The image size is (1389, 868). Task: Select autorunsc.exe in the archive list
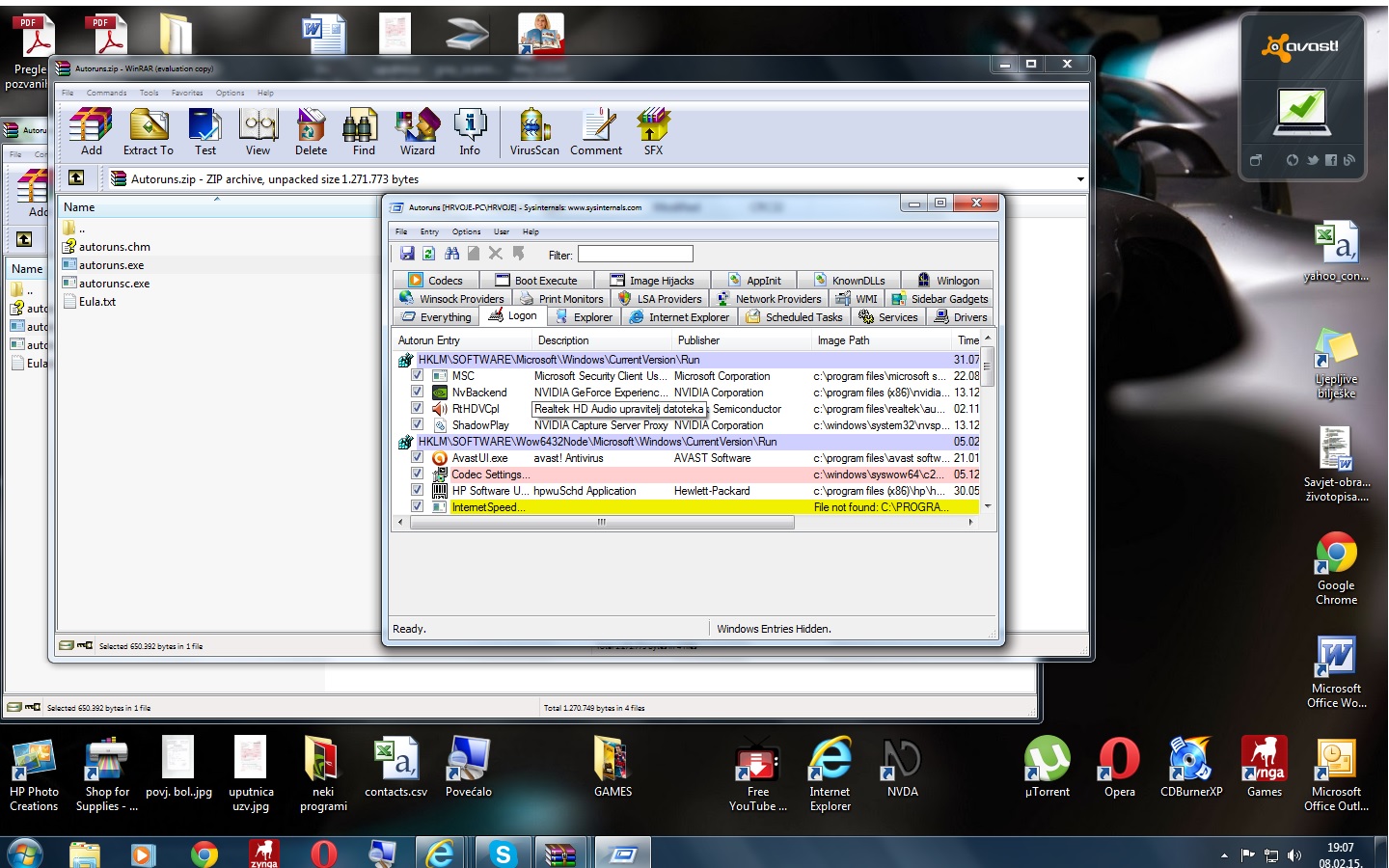point(114,284)
